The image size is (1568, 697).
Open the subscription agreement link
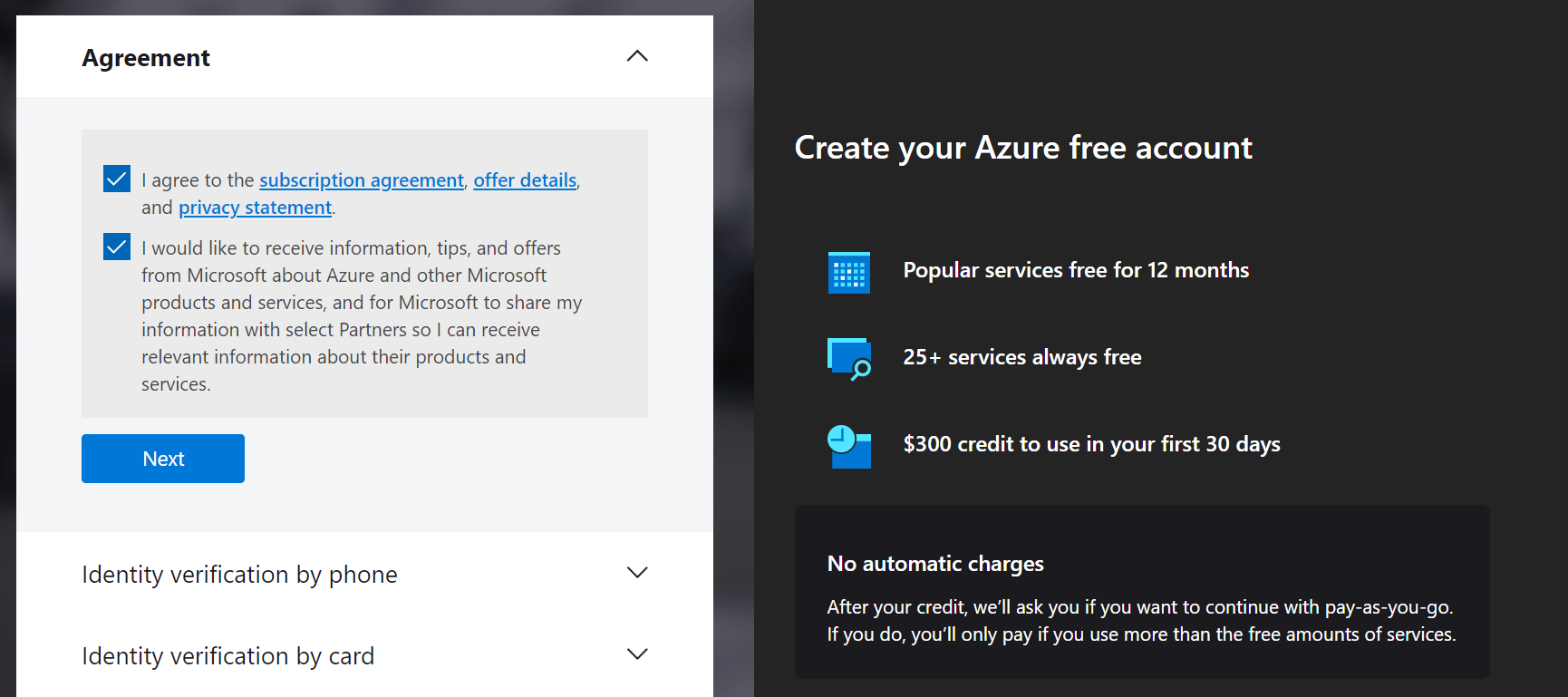[362, 180]
